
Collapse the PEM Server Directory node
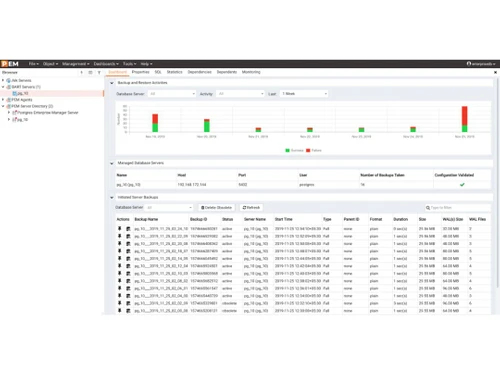pyautogui.click(x=3, y=106)
